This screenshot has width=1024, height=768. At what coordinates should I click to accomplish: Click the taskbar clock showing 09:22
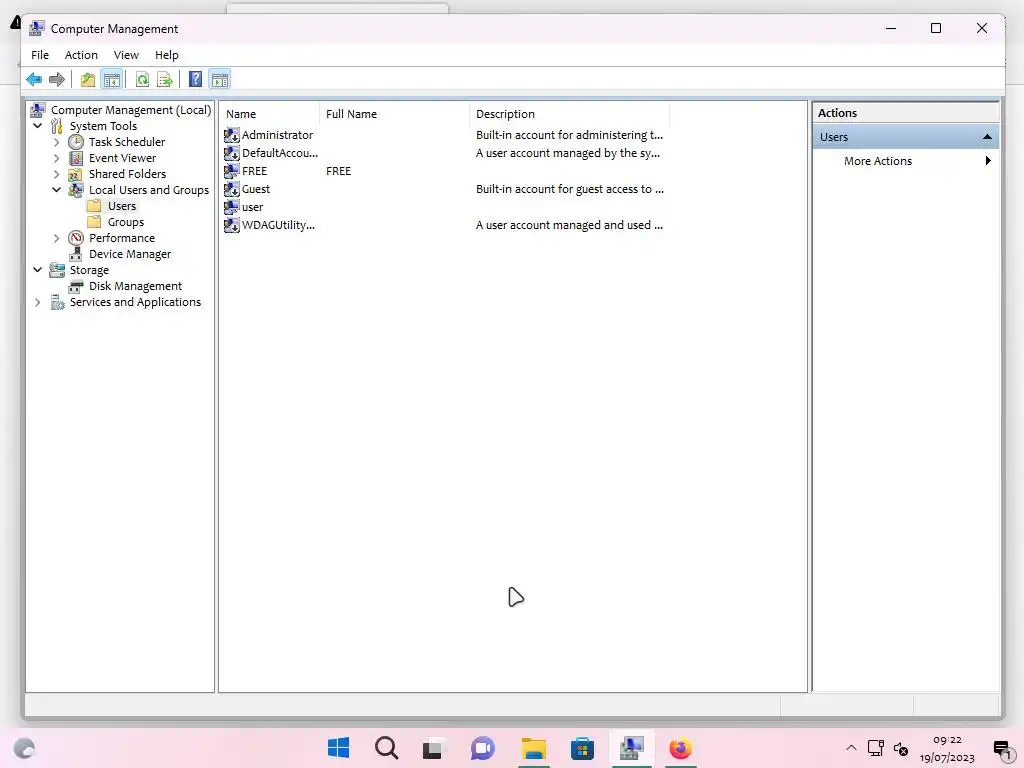[947, 748]
